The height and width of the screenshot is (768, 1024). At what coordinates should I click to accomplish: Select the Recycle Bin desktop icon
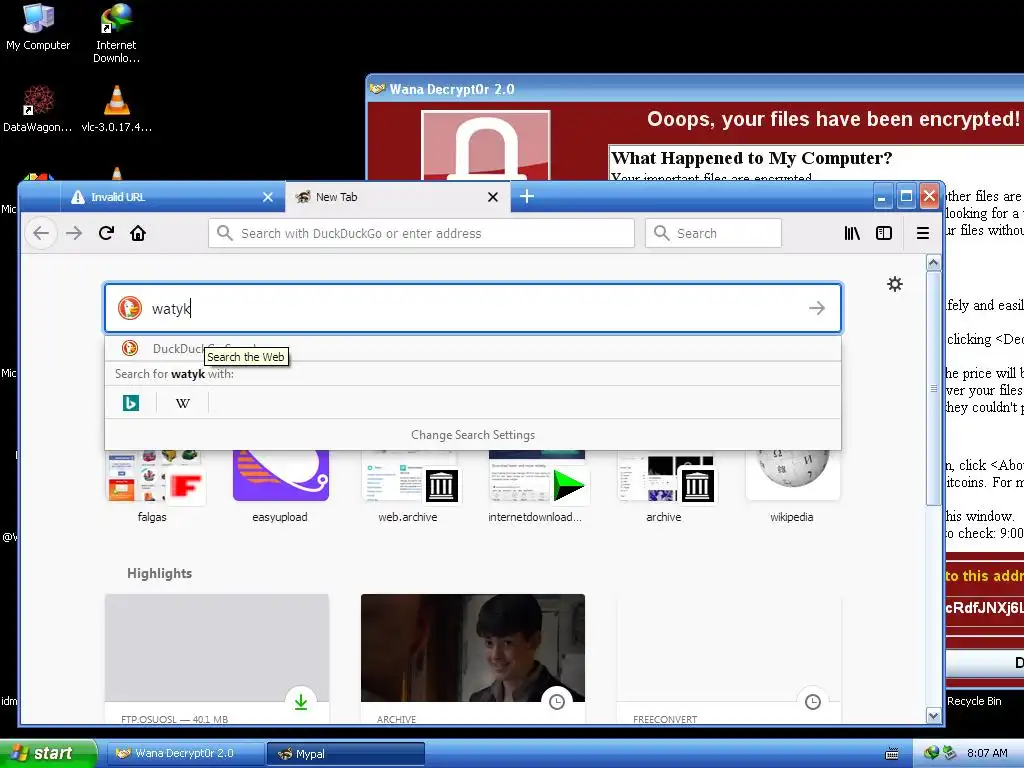pyautogui.click(x=974, y=701)
